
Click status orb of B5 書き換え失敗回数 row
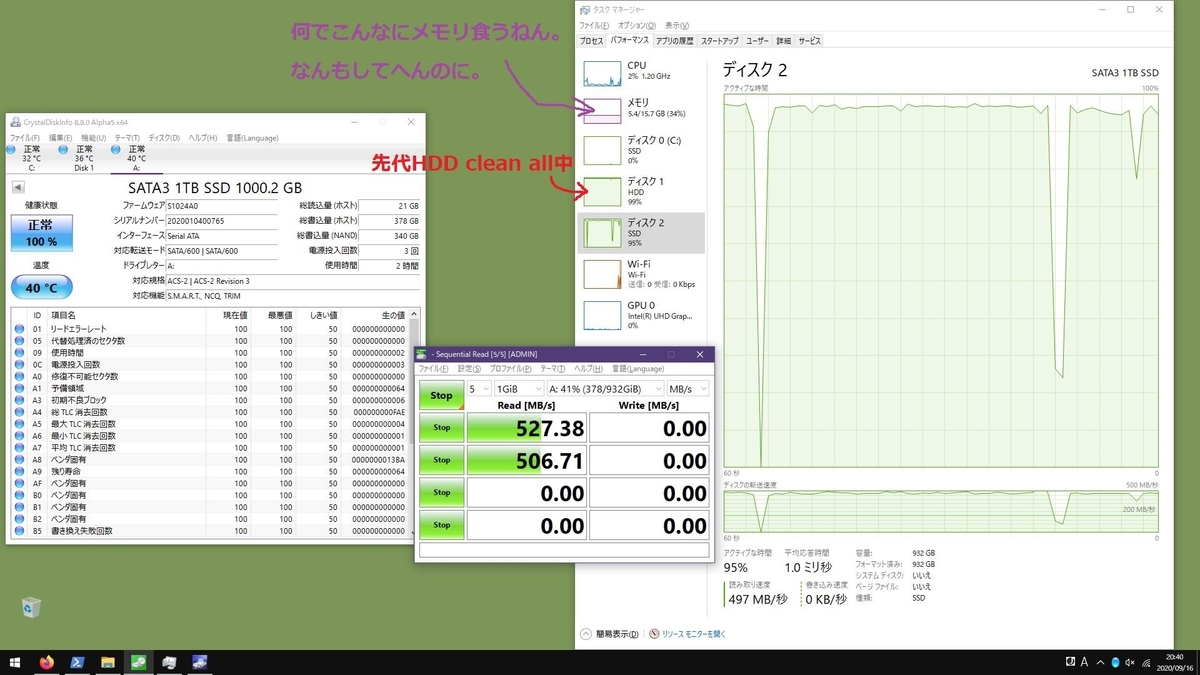coord(19,531)
